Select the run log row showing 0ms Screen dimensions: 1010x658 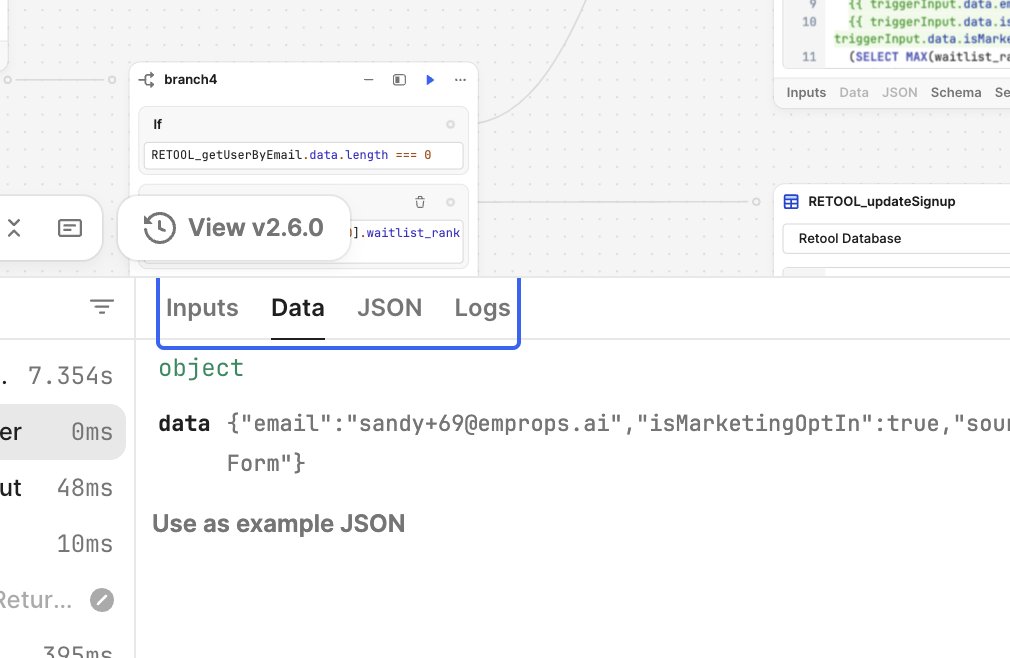[63, 432]
